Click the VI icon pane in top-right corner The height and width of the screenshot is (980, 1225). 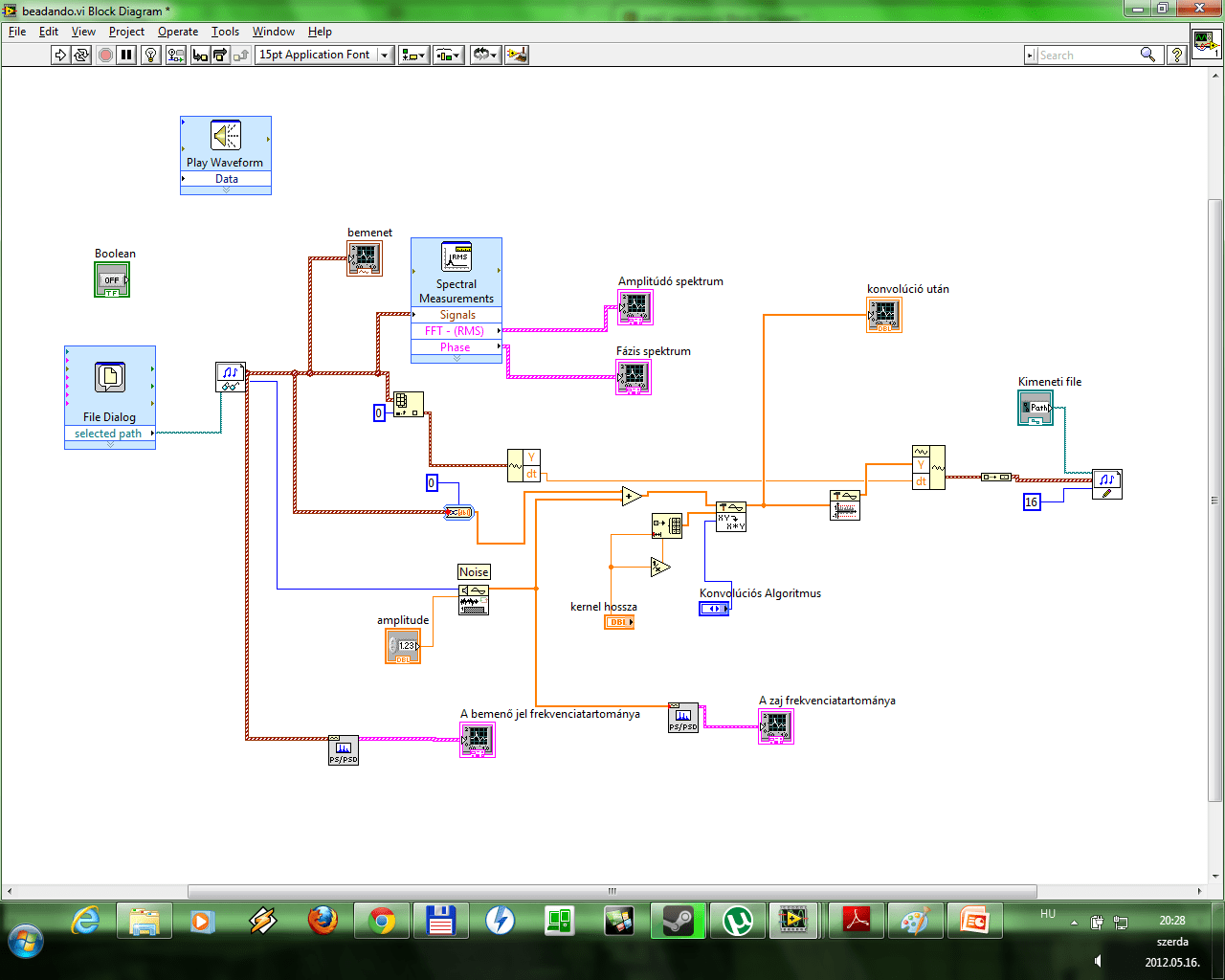(1206, 44)
